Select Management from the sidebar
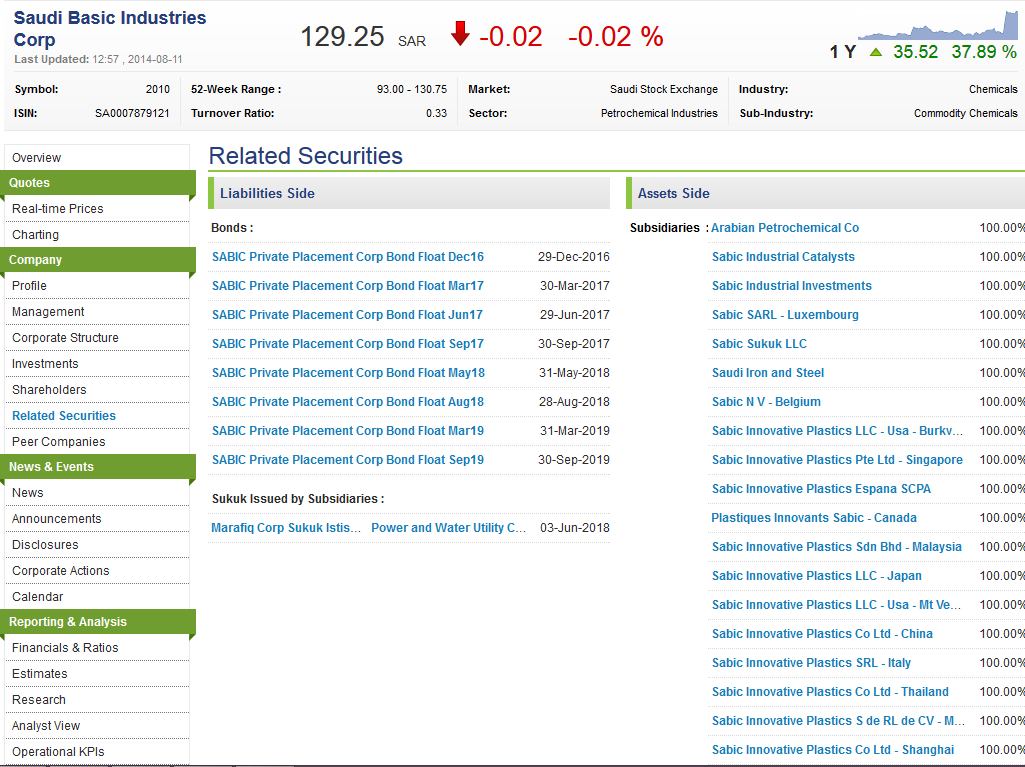Image resolution: width=1025 pixels, height=767 pixels. [x=48, y=312]
